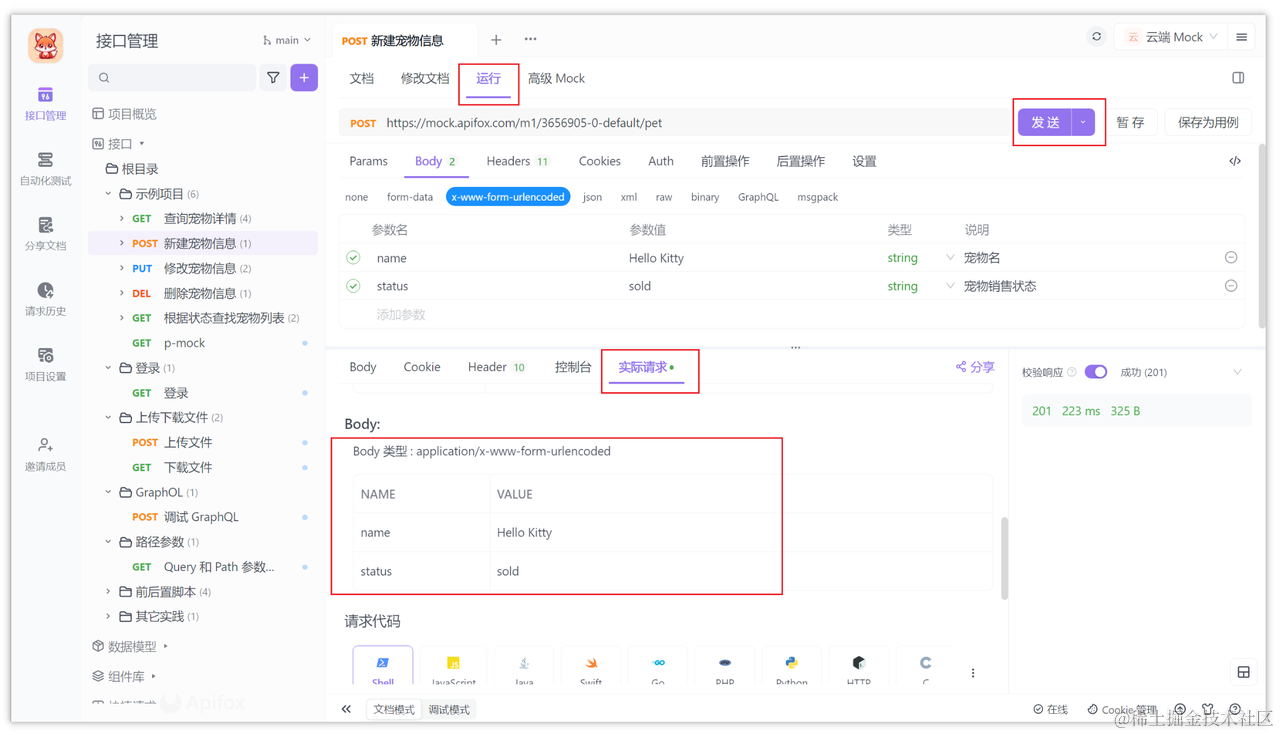Open 接口管理 in the left sidebar
Viewport: 1280px width, 735px height.
(45, 104)
